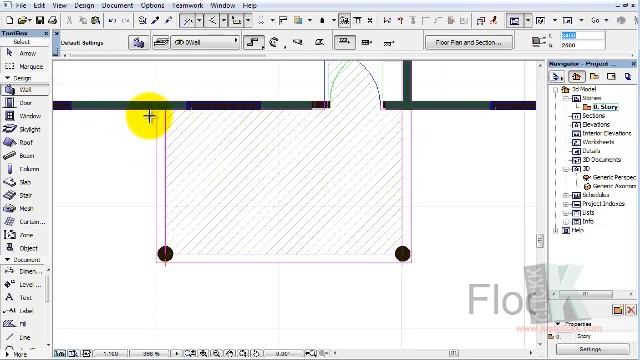Image resolution: width=640 pixels, height=360 pixels.
Task: Click the canvas vertical scrollbar handle
Action: click(x=540, y=241)
